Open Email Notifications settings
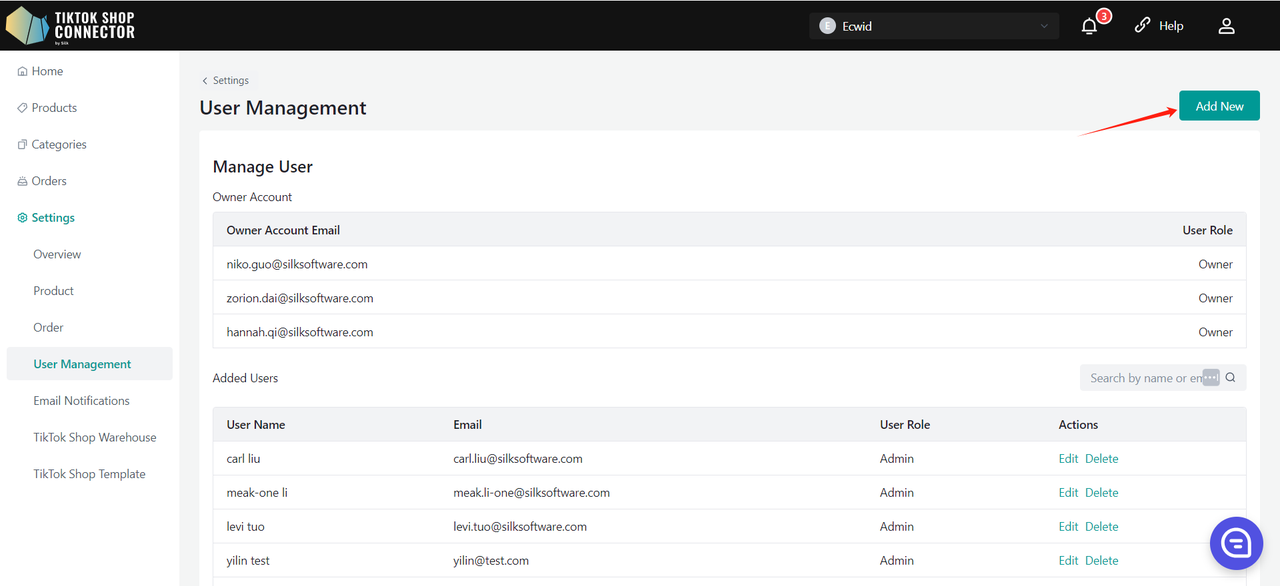The image size is (1280, 586). click(82, 401)
